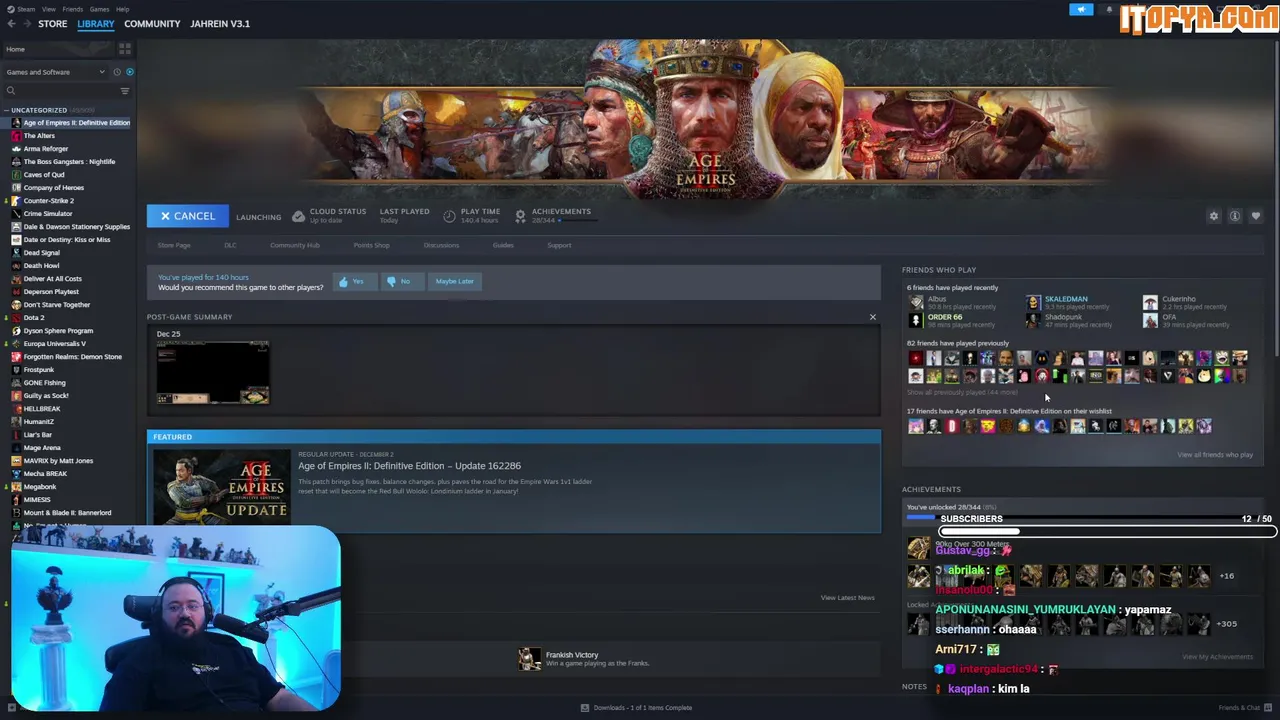Viewport: 1280px width, 720px height.
Task: Toggle the ready-to-play filter icon
Action: [x=129, y=72]
